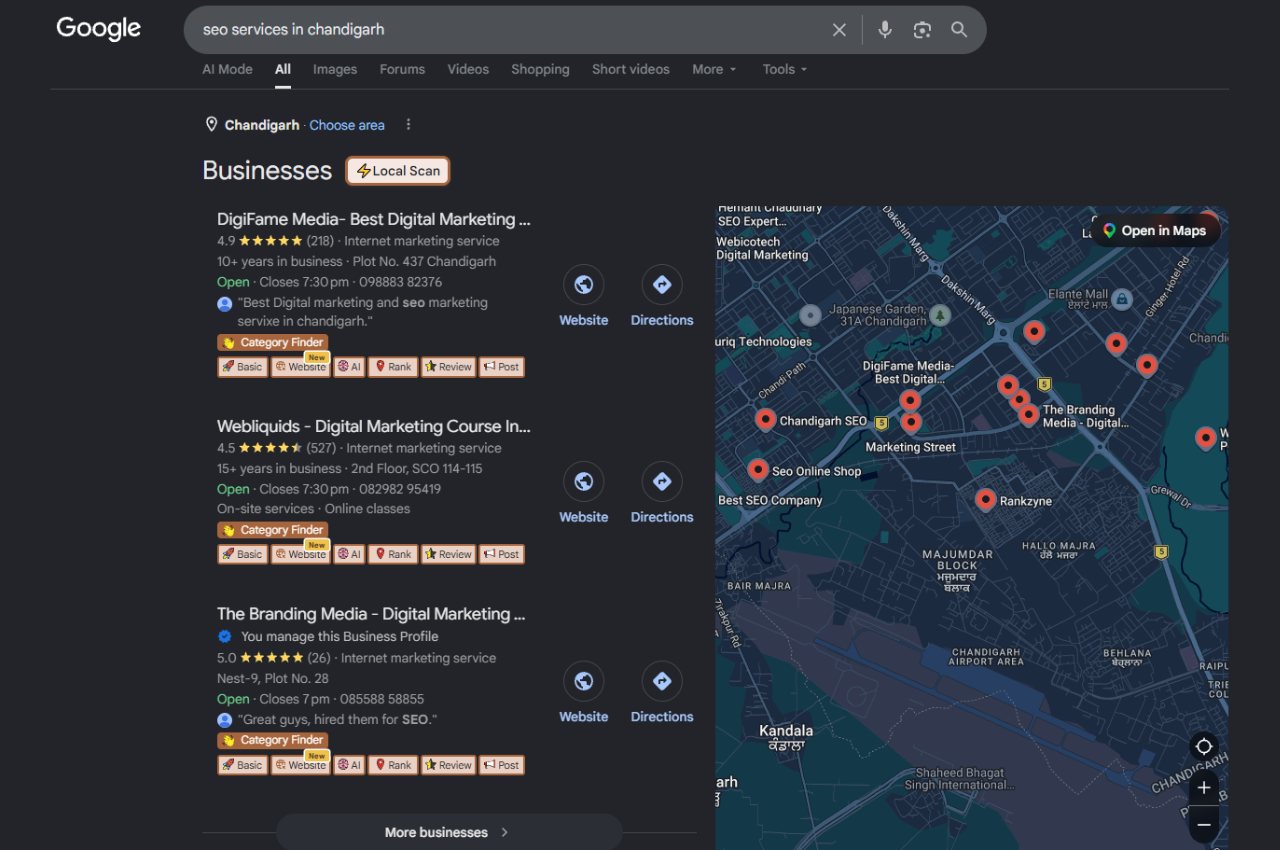Viewport: 1280px width, 850px height.
Task: Open The Branding Media website globe icon
Action: pyautogui.click(x=584, y=682)
